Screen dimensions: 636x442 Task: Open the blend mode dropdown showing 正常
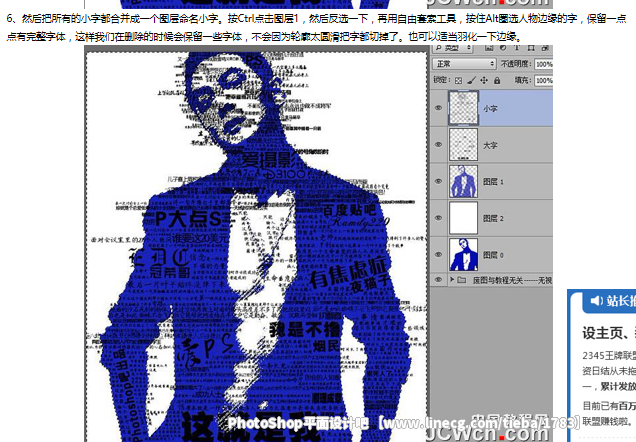point(464,64)
